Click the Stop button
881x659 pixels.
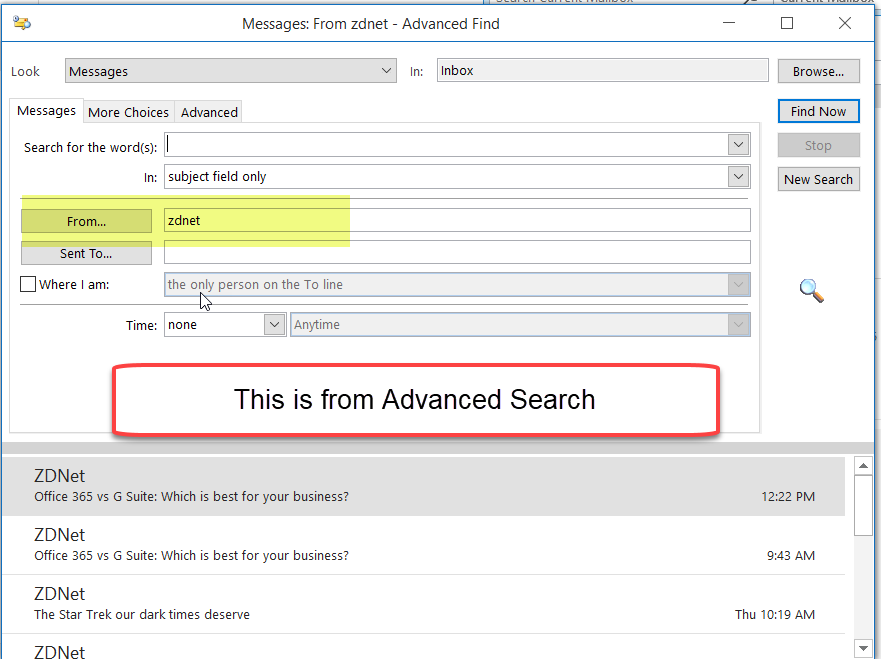pos(818,146)
